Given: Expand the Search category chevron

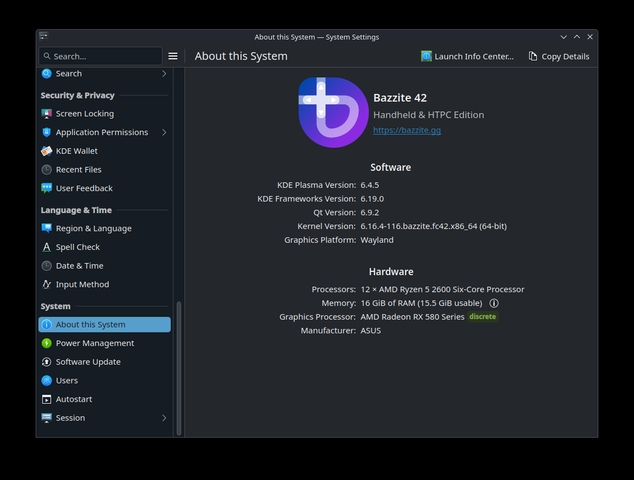Looking at the screenshot, I should click(164, 74).
